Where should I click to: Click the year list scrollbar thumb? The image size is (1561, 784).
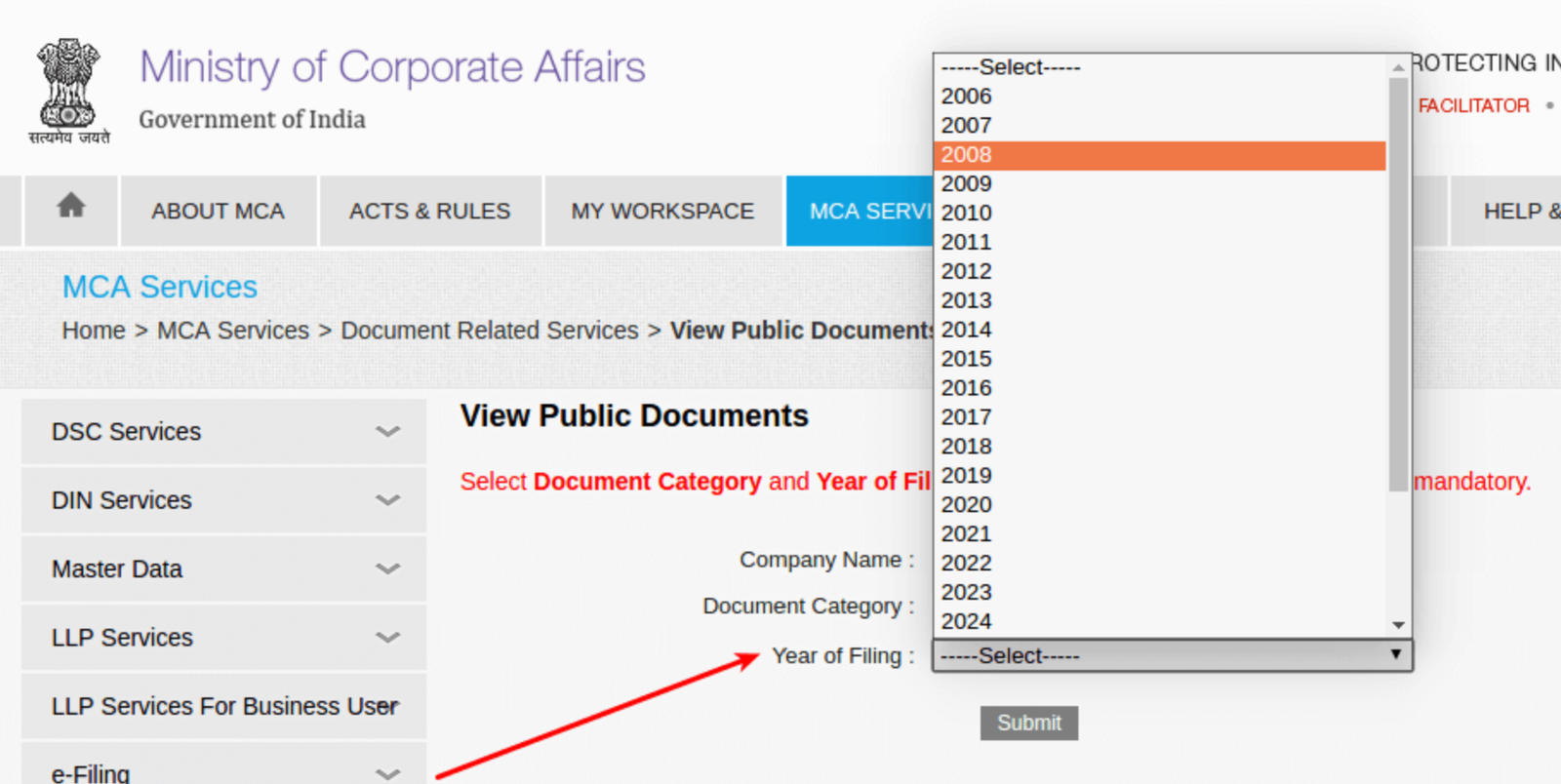click(x=1398, y=285)
